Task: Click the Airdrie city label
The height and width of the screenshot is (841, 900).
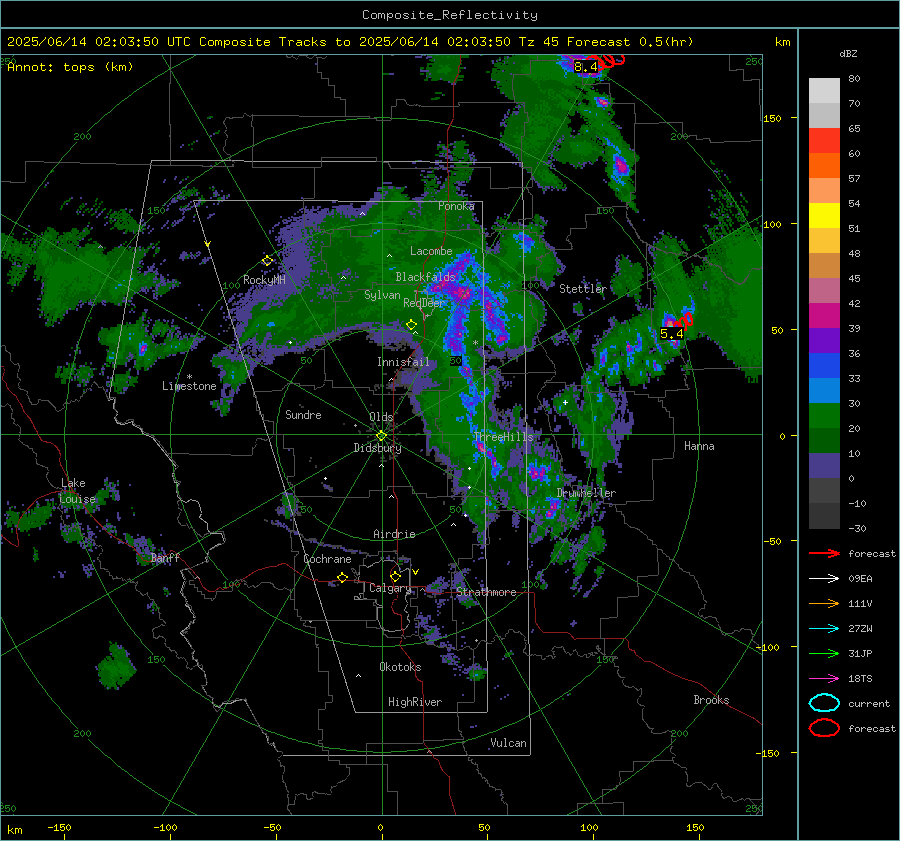Action: click(x=394, y=534)
